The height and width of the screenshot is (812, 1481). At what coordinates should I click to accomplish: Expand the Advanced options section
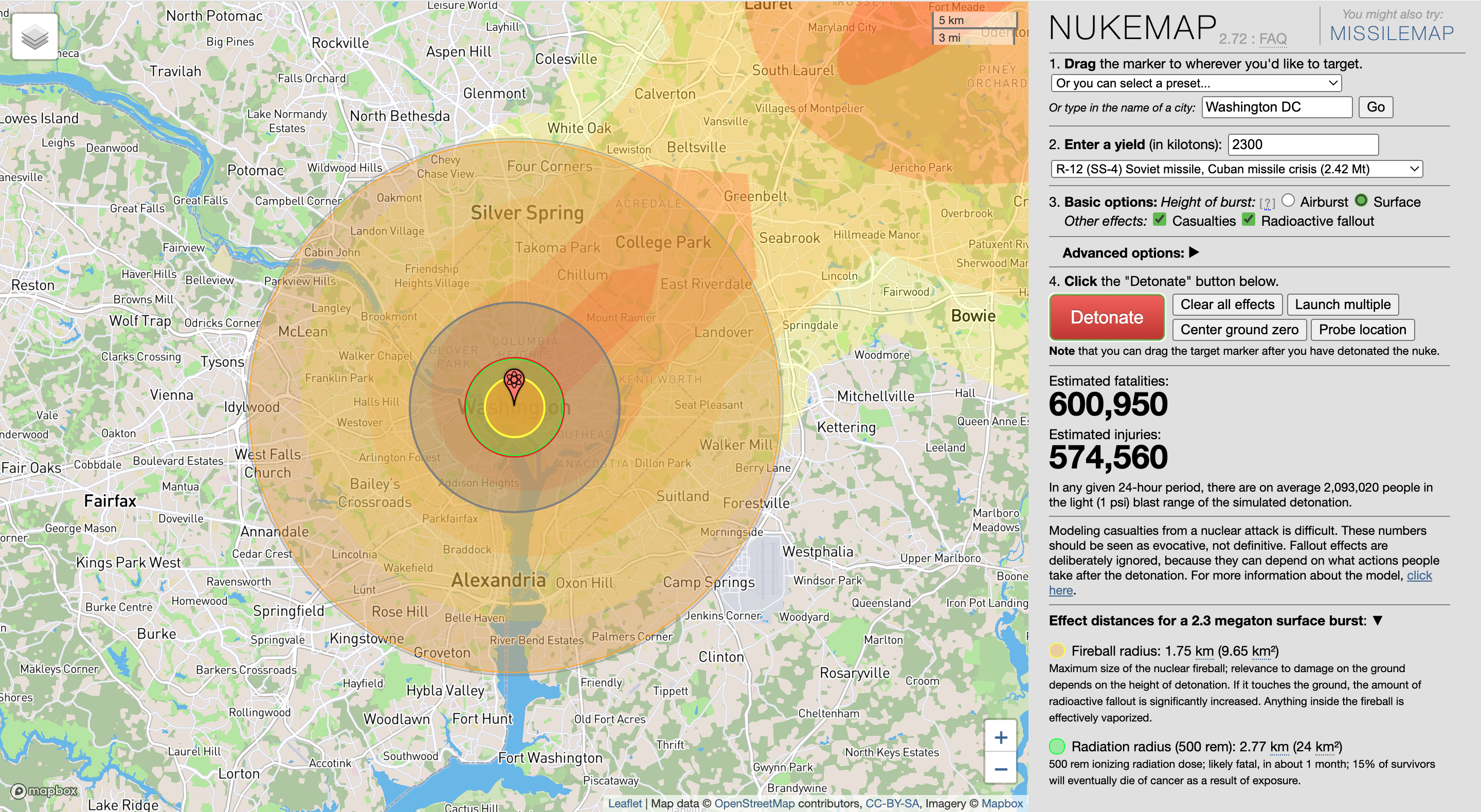click(1194, 252)
